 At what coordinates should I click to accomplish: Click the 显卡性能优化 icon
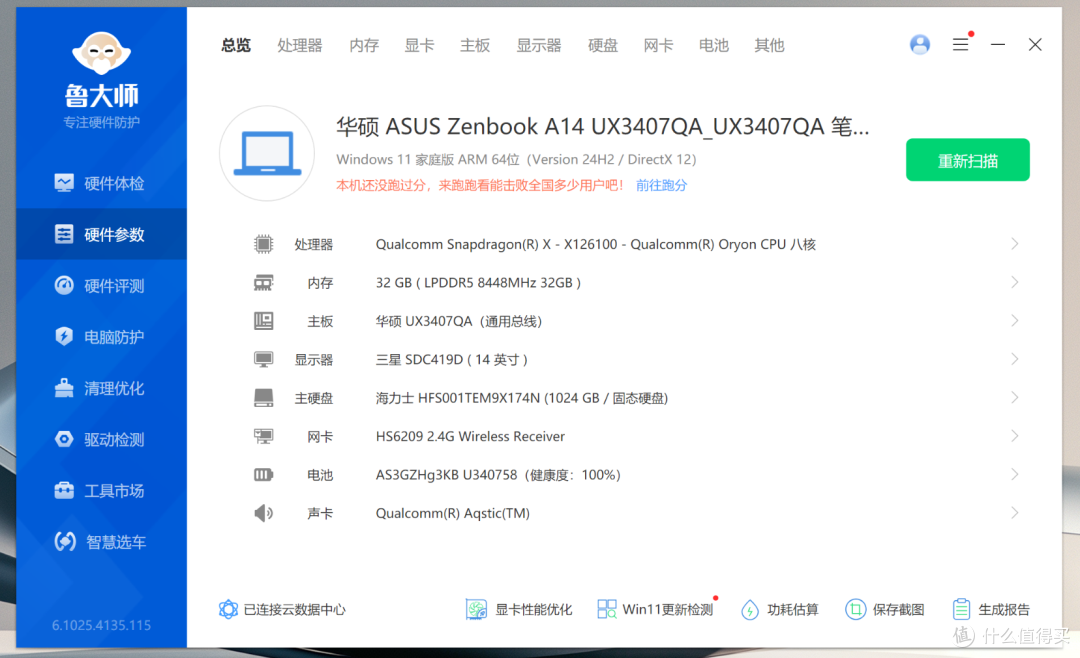476,609
